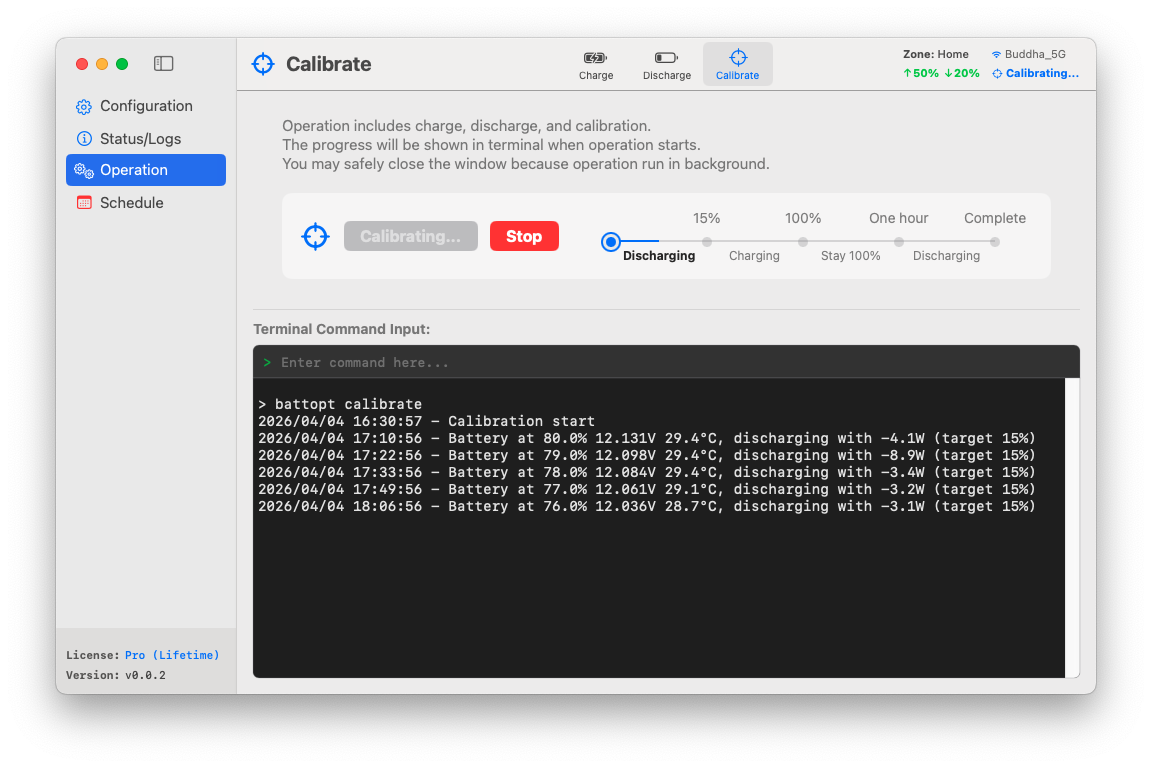Image resolution: width=1152 pixels, height=768 pixels.
Task: Open the Configuration section
Action: [x=145, y=107]
